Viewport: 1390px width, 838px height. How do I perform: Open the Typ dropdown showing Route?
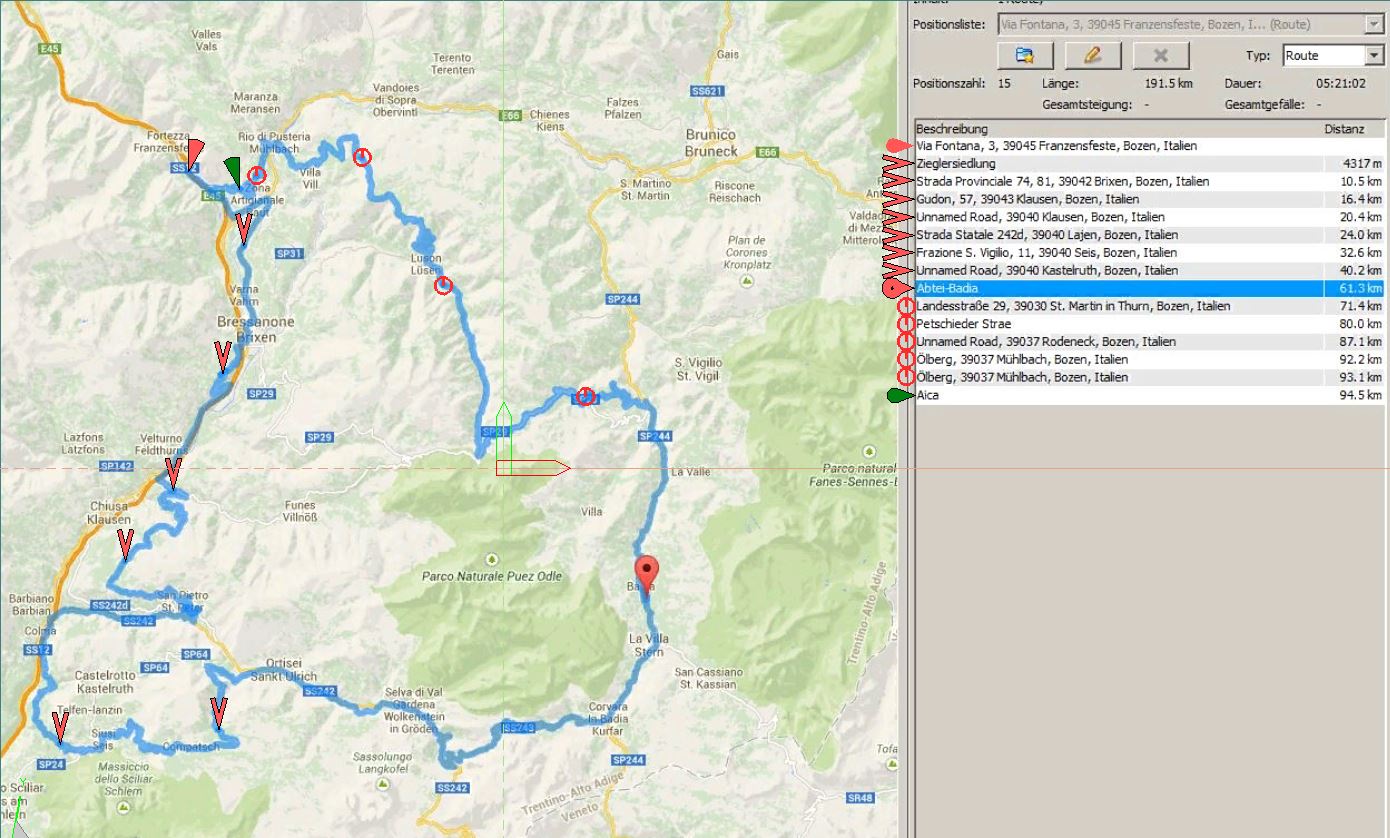click(x=1331, y=56)
